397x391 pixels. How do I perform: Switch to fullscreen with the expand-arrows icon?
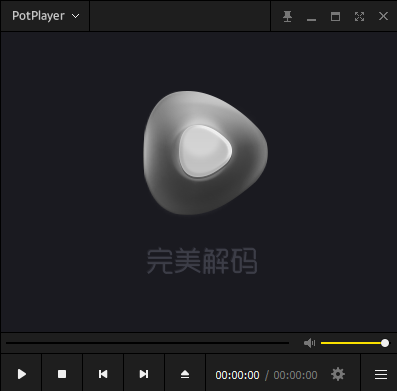[x=359, y=16]
